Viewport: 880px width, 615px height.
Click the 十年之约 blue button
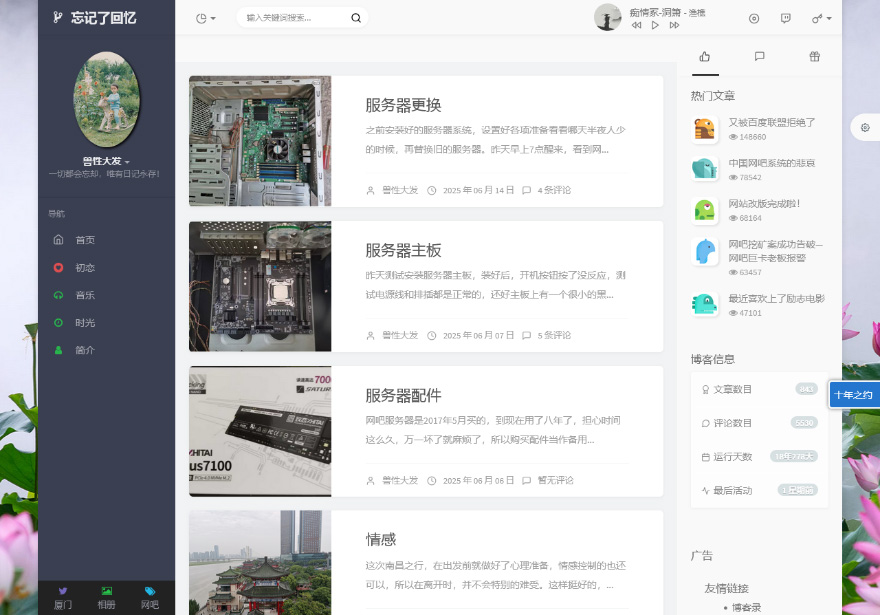point(853,395)
